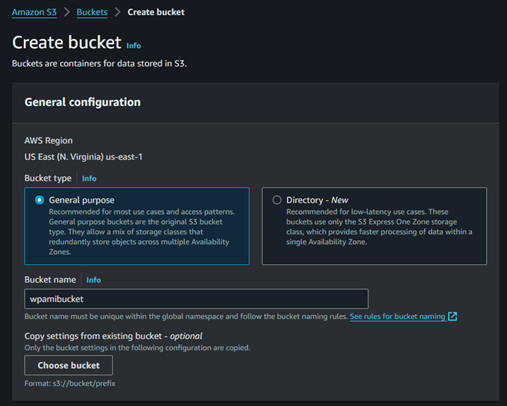This screenshot has width=507, height=406.
Task: Click the General purpose description text
Action: (142, 232)
